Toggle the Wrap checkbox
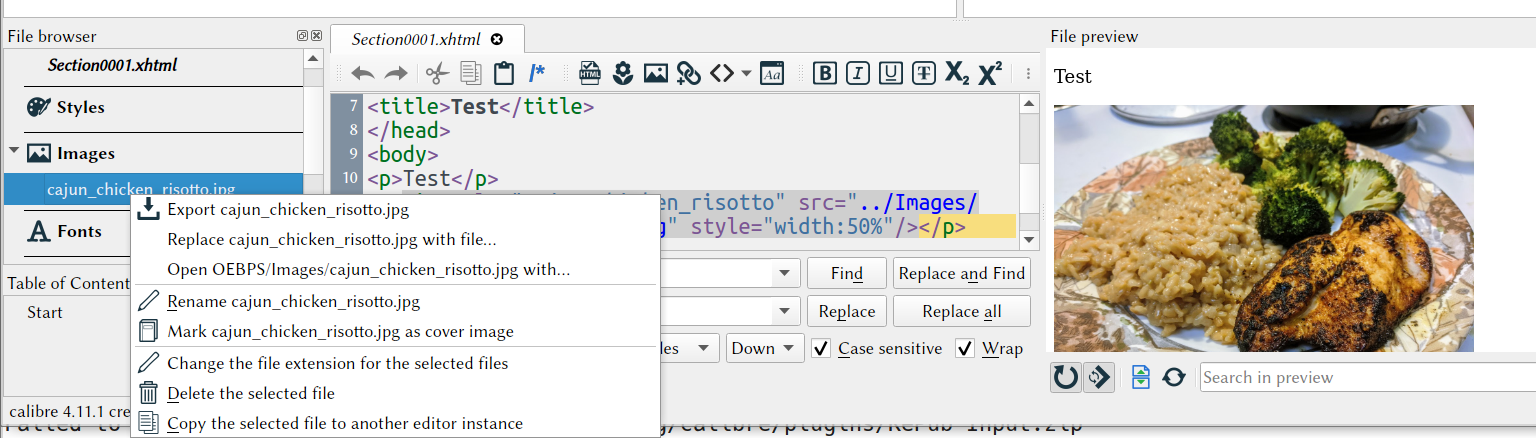Image resolution: width=1536 pixels, height=438 pixels. click(x=965, y=348)
